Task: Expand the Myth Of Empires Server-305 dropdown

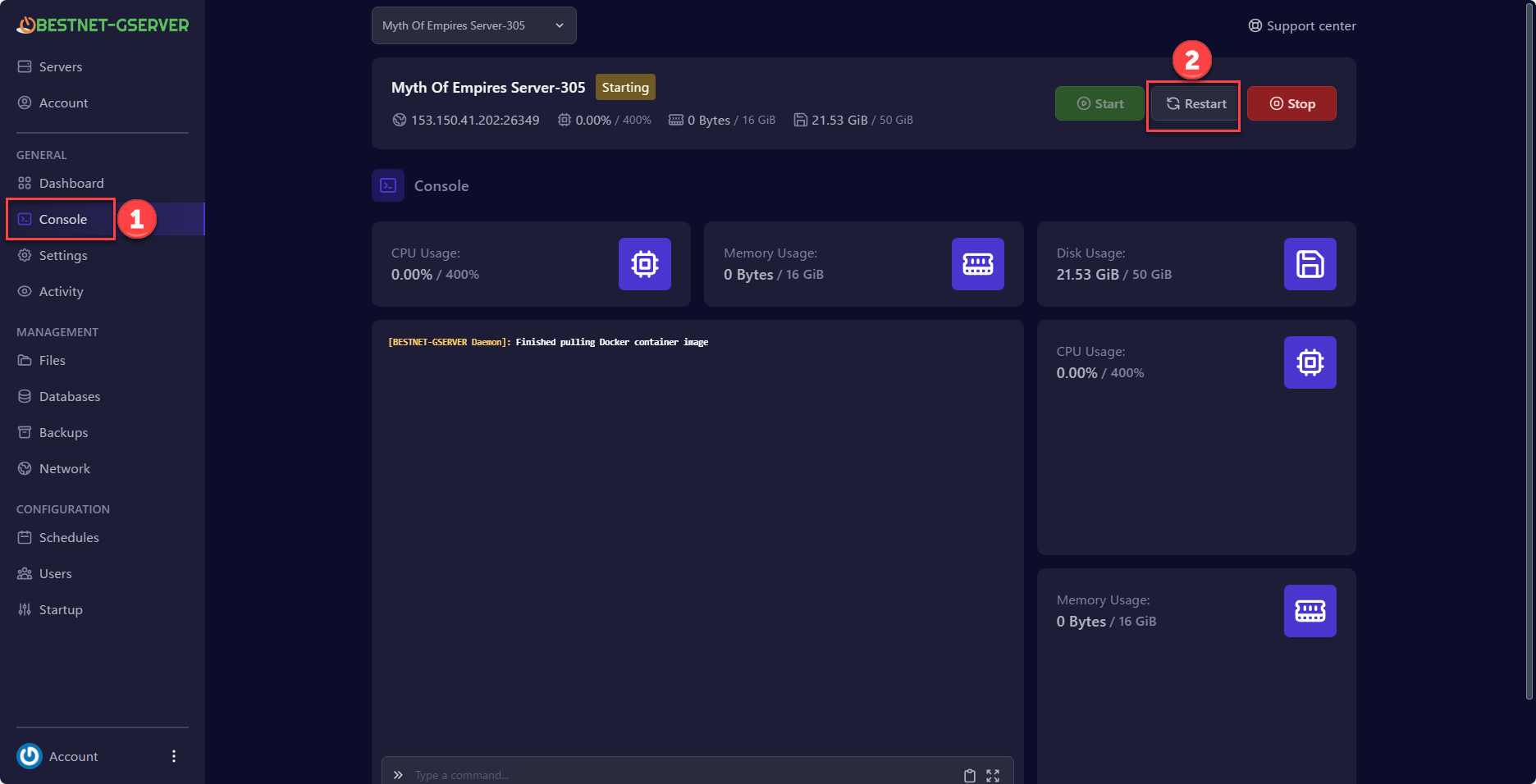Action: [473, 25]
